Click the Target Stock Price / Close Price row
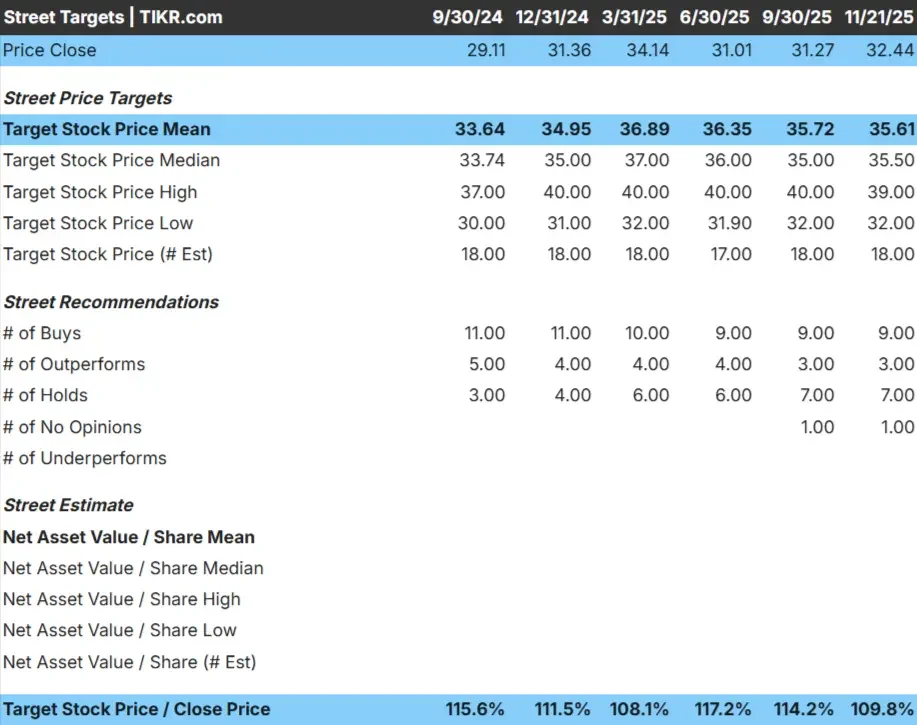The width and height of the screenshot is (917, 725). [137, 709]
